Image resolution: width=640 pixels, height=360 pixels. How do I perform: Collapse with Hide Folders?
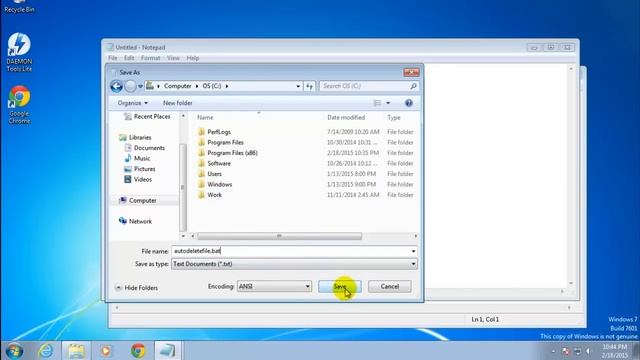tap(136, 288)
